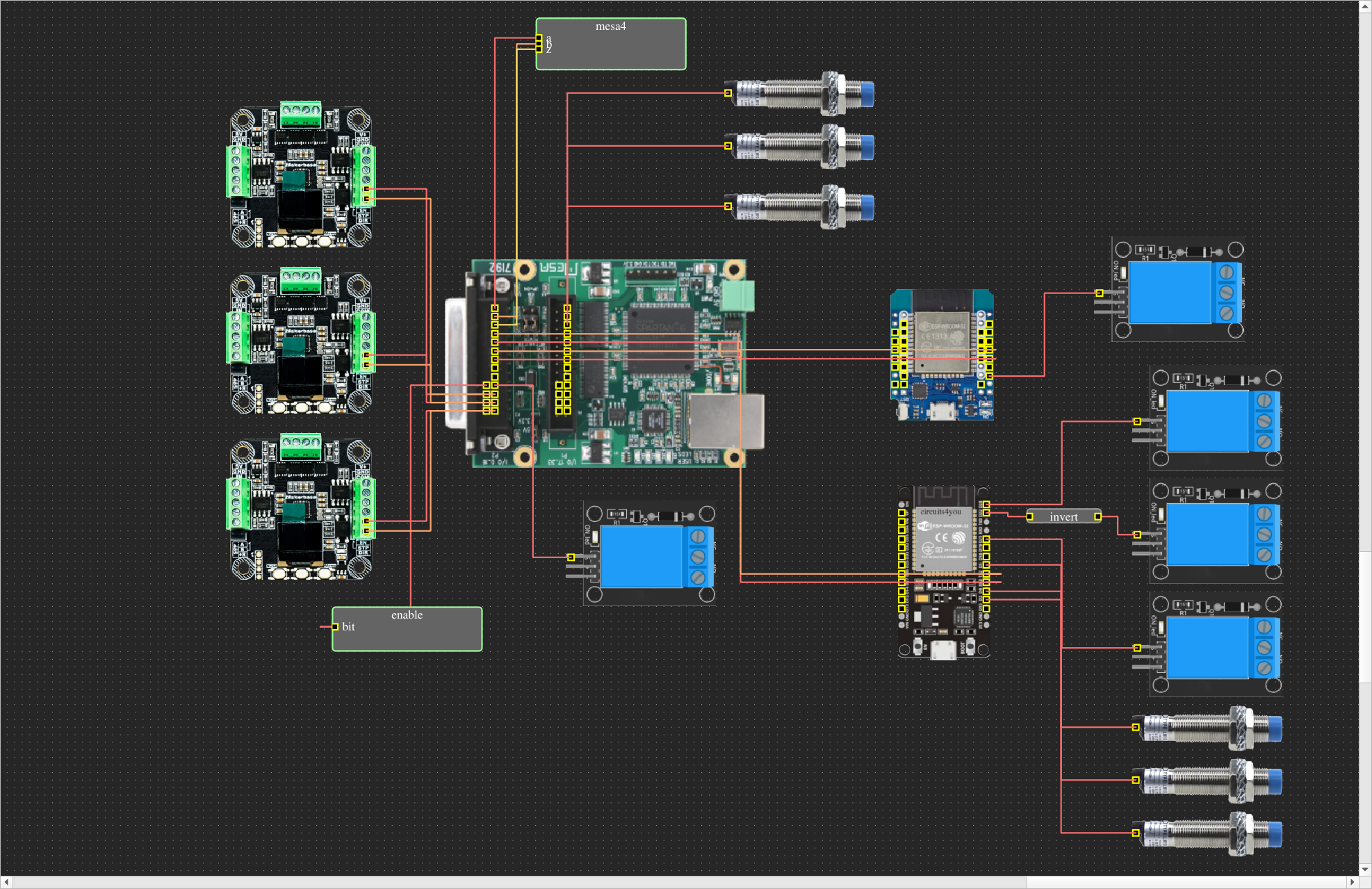Viewport: 1372px width, 889px height.
Task: Click the 'bit' pin on enable block
Action: (x=335, y=627)
